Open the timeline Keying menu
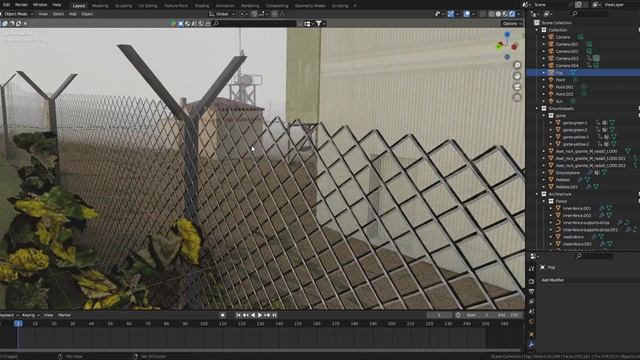The width and height of the screenshot is (640, 360). click(x=30, y=315)
